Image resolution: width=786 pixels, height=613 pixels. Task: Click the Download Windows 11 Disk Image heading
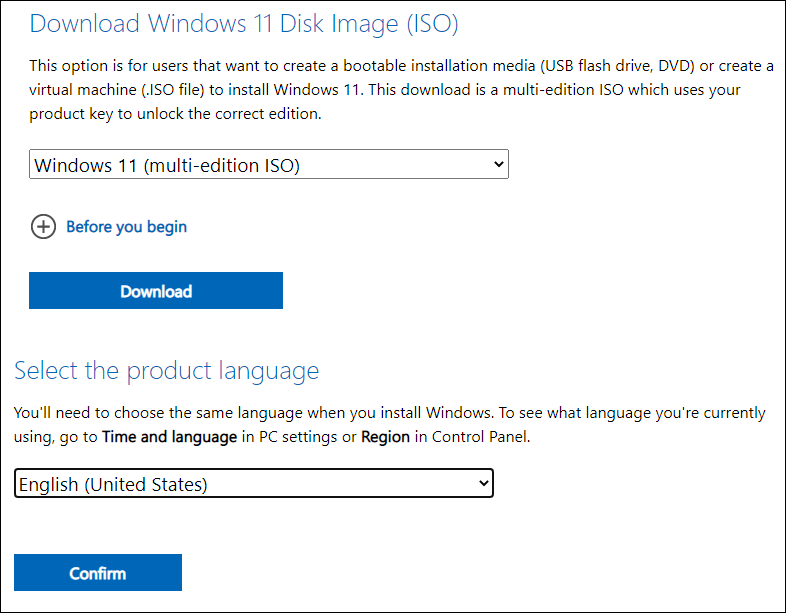click(244, 24)
